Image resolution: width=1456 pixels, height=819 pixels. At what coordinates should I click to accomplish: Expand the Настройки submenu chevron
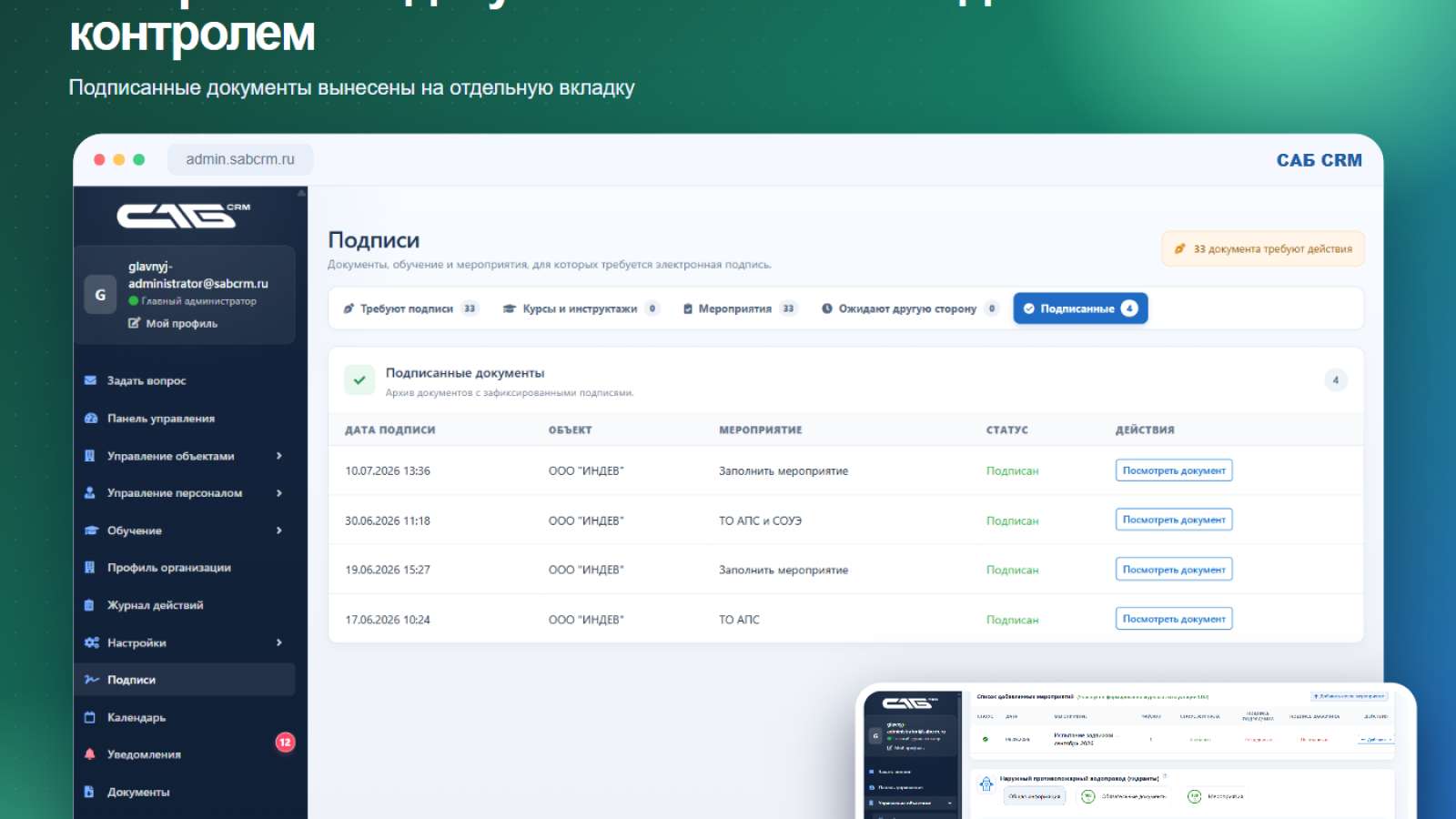click(x=278, y=642)
